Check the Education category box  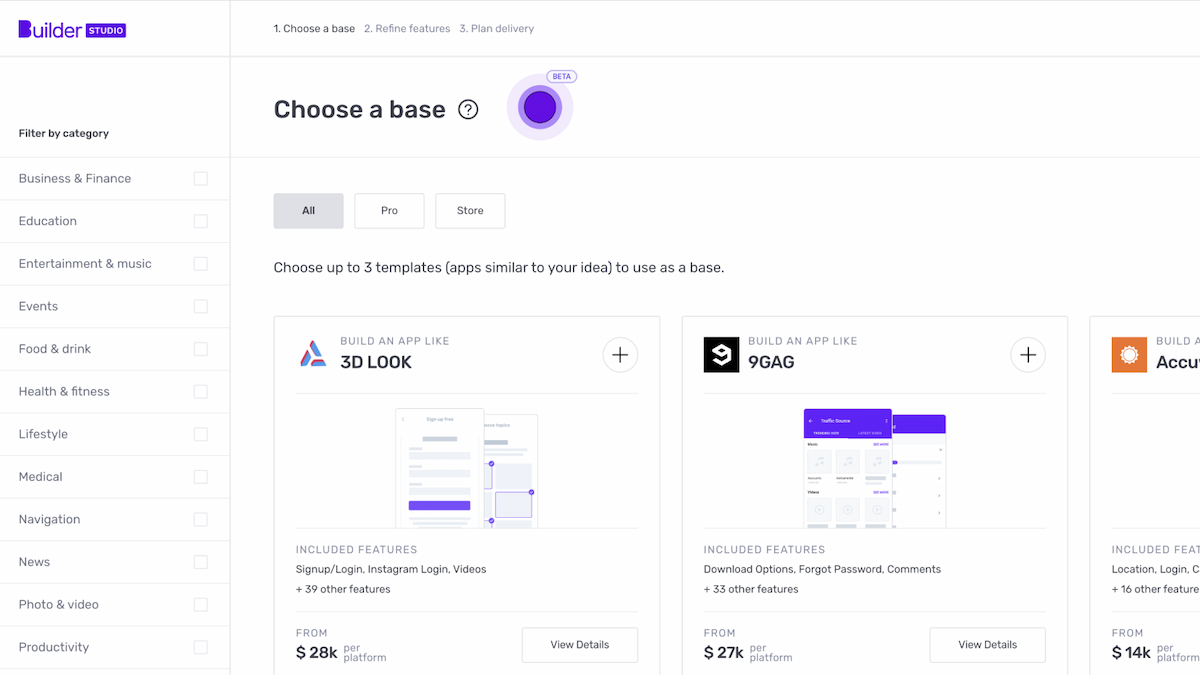point(201,221)
